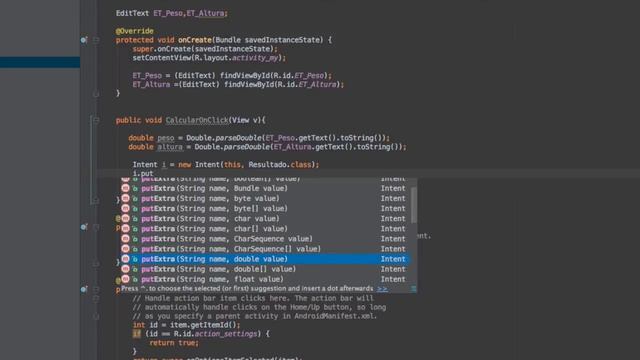Image resolution: width=640 pixels, height=360 pixels.
Task: Click comment about Home/Up button
Action: tap(259, 307)
